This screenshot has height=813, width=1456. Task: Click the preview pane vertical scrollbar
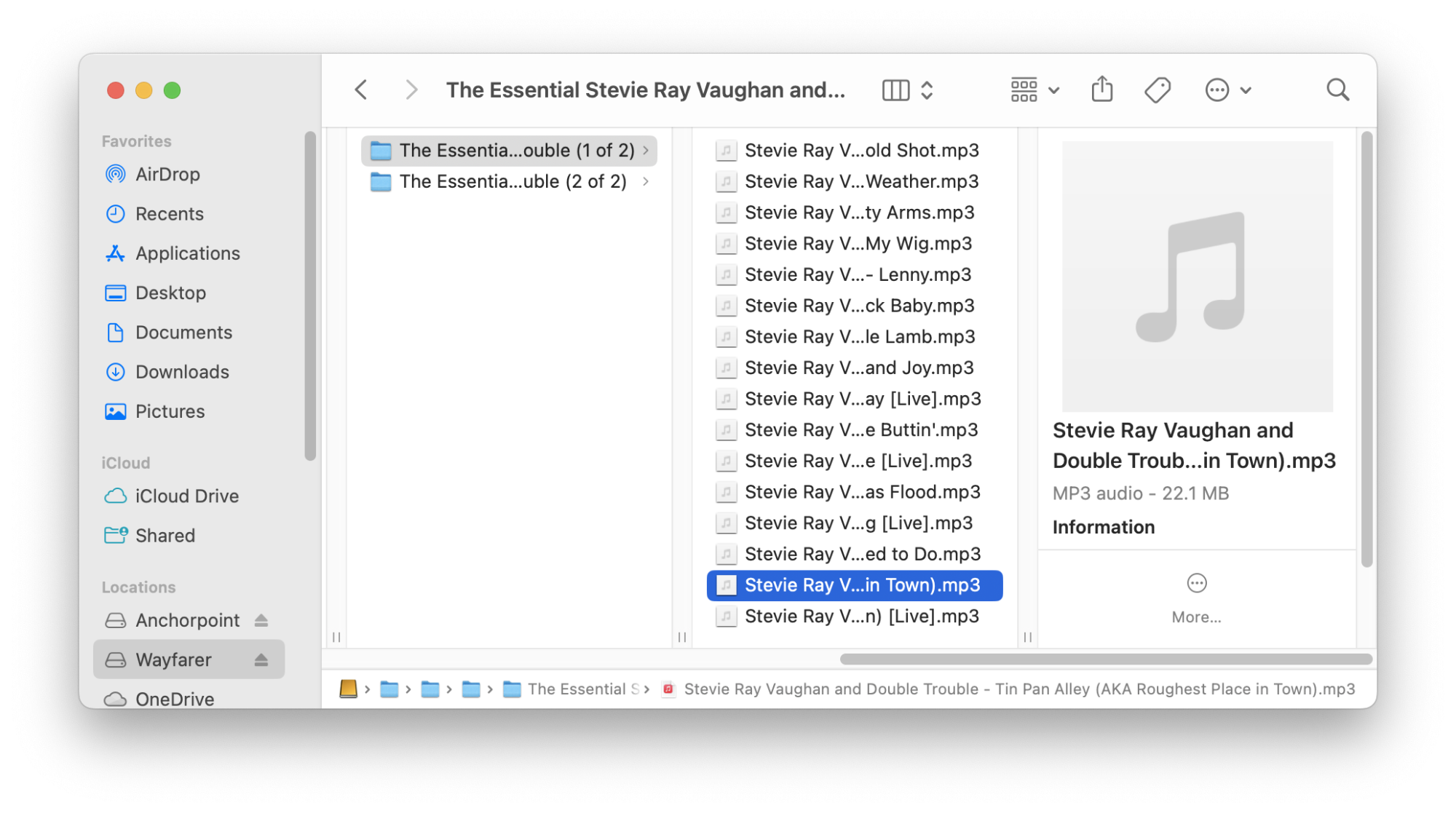point(1366,349)
